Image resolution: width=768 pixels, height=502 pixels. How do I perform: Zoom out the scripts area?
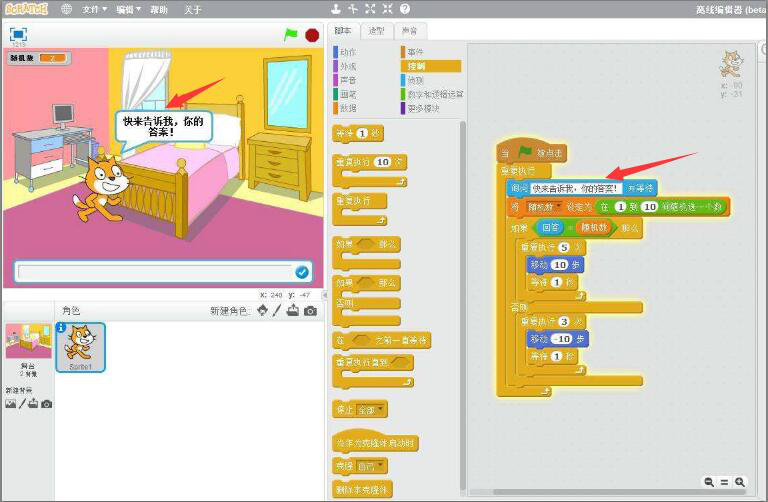tap(709, 482)
